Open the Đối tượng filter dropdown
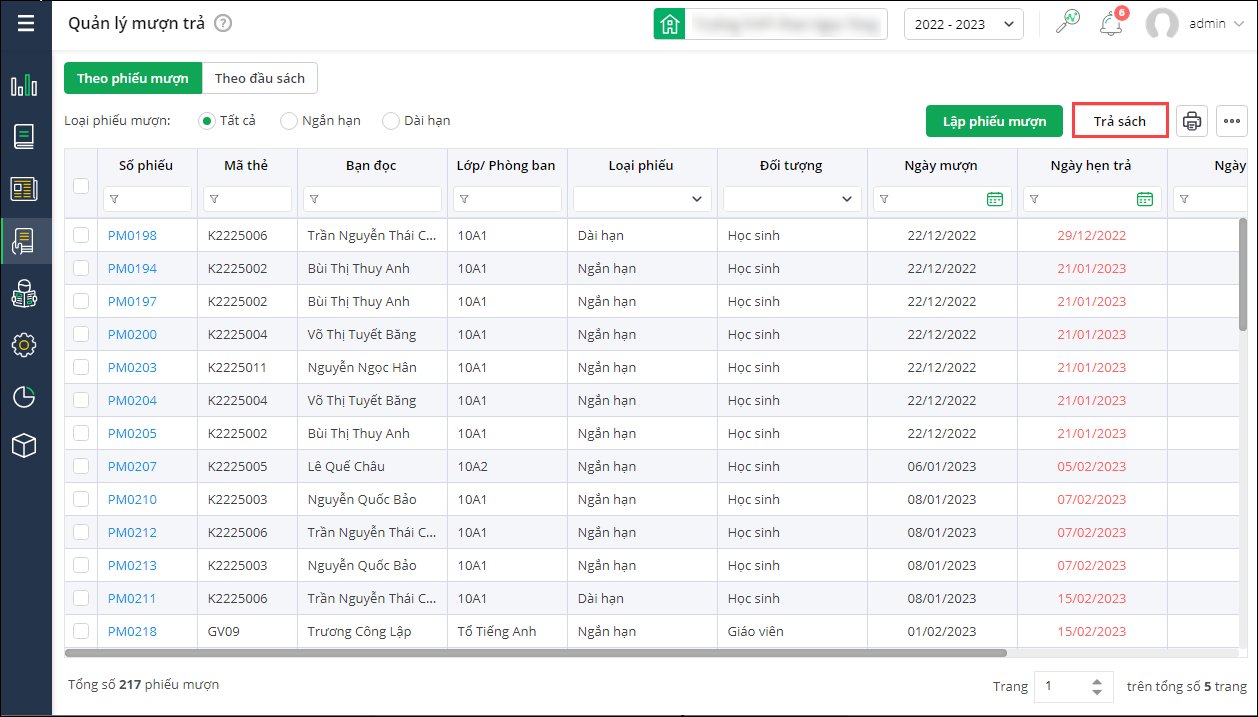 point(792,199)
